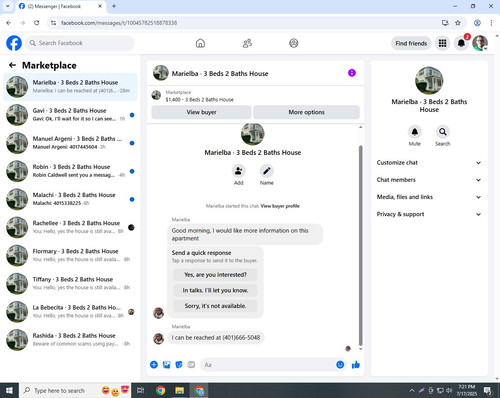Open the Tiffany conversation
The image size is (500, 398).
(x=70, y=283)
